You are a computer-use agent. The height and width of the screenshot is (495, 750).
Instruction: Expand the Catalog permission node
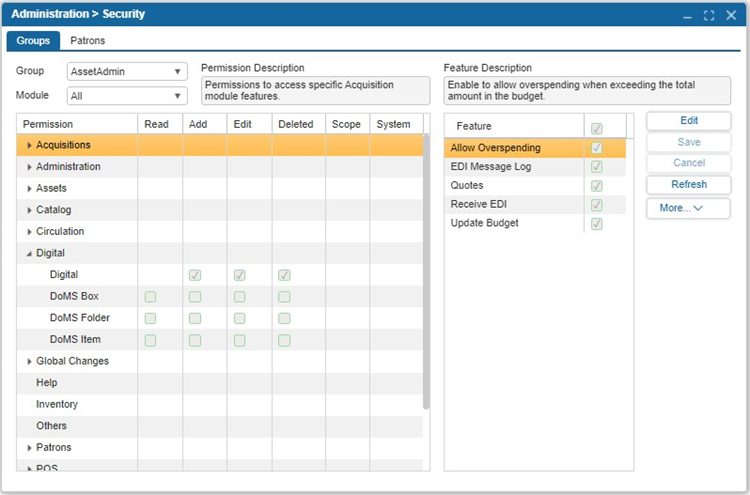(29, 210)
